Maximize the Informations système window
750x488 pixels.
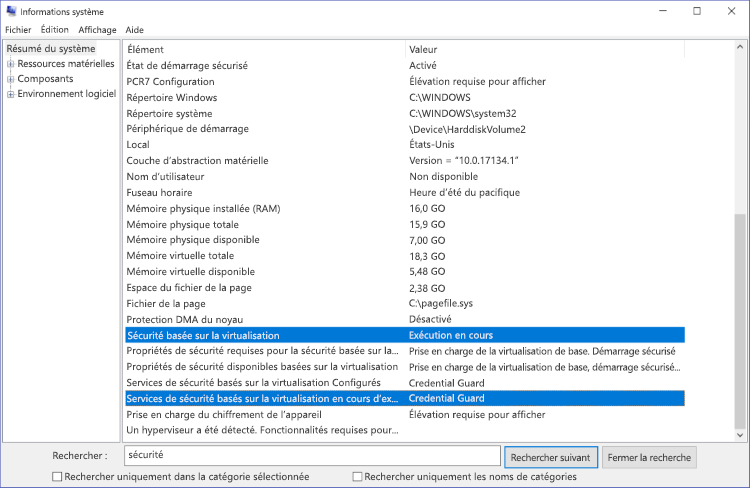tap(697, 11)
